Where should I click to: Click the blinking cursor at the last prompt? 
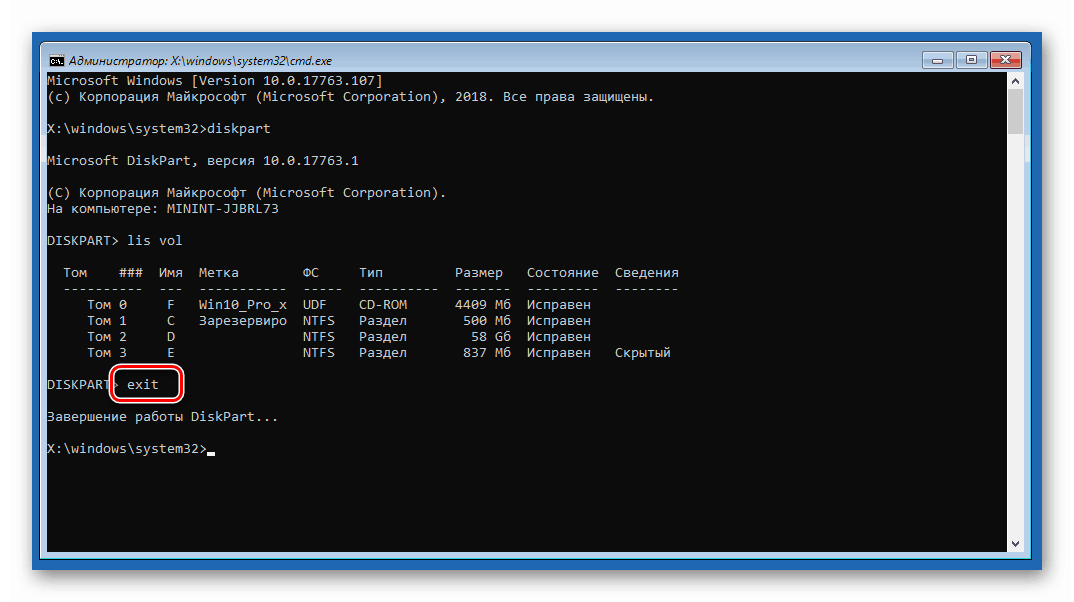pyautogui.click(x=211, y=452)
